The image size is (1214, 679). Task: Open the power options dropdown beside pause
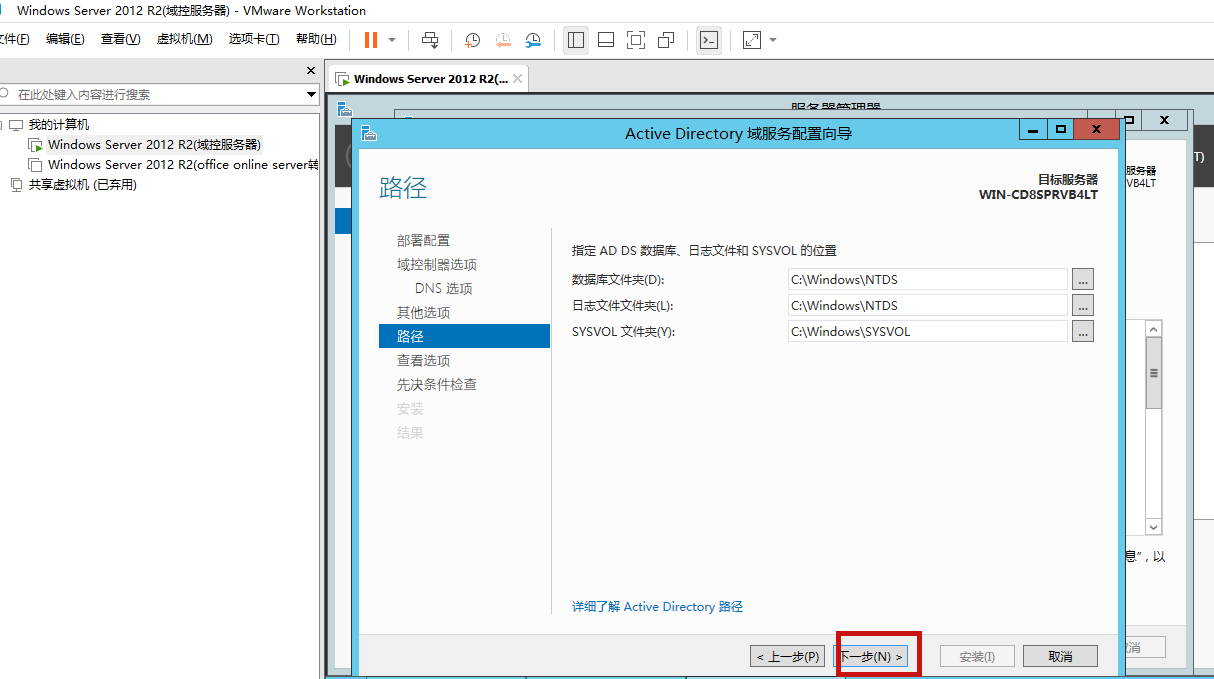pos(392,40)
